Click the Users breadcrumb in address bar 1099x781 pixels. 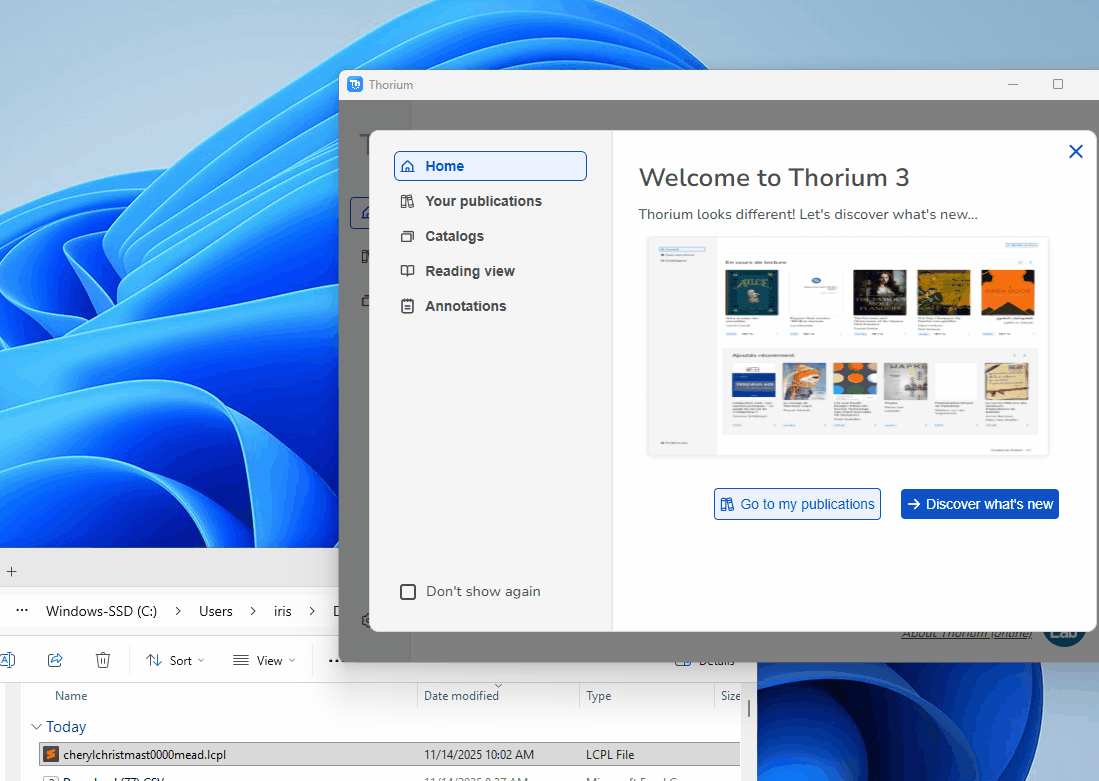215,611
